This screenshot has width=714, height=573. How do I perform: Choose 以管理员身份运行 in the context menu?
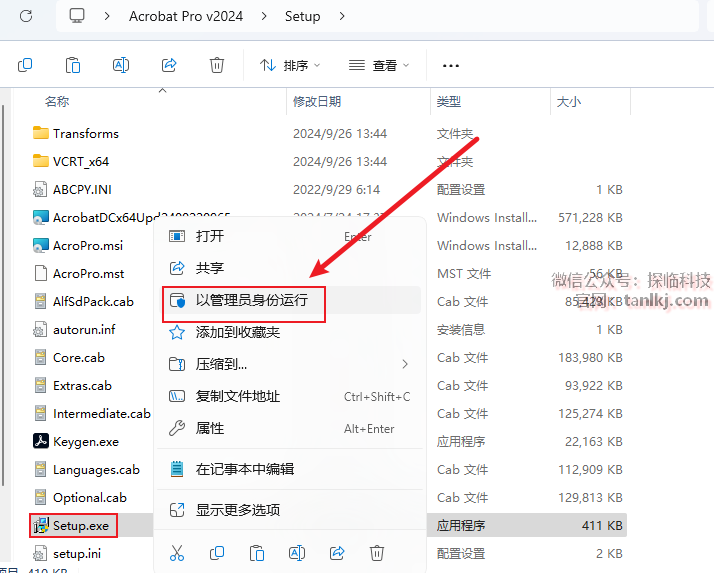click(x=290, y=300)
